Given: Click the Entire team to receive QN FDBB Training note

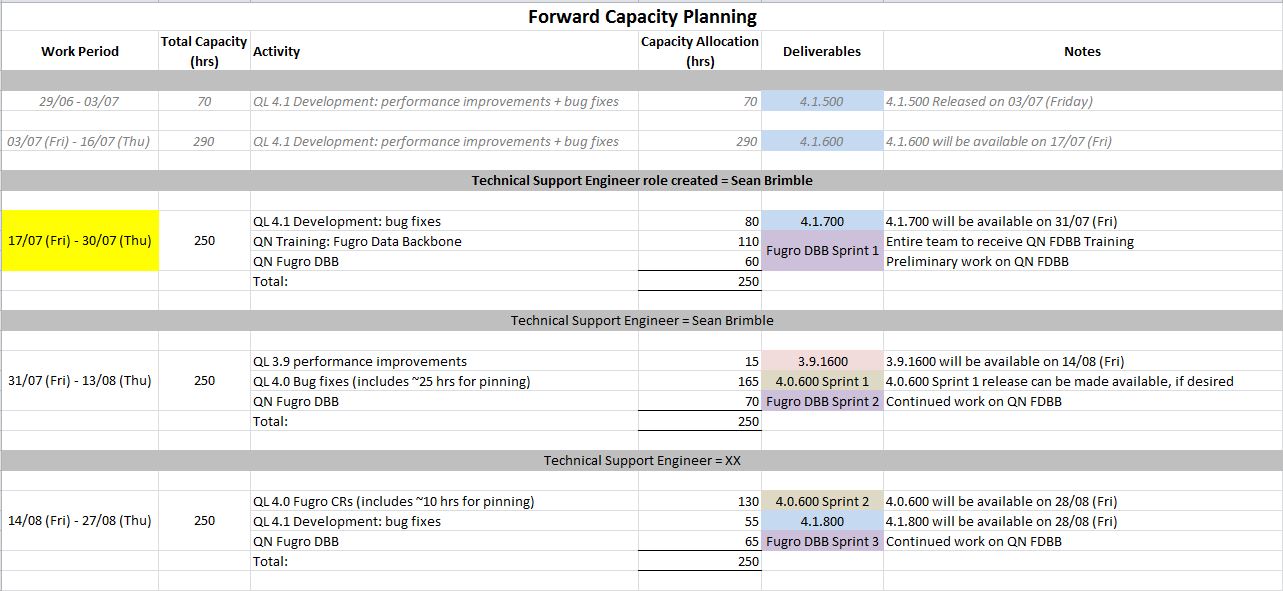Looking at the screenshot, I should click(x=1010, y=241).
